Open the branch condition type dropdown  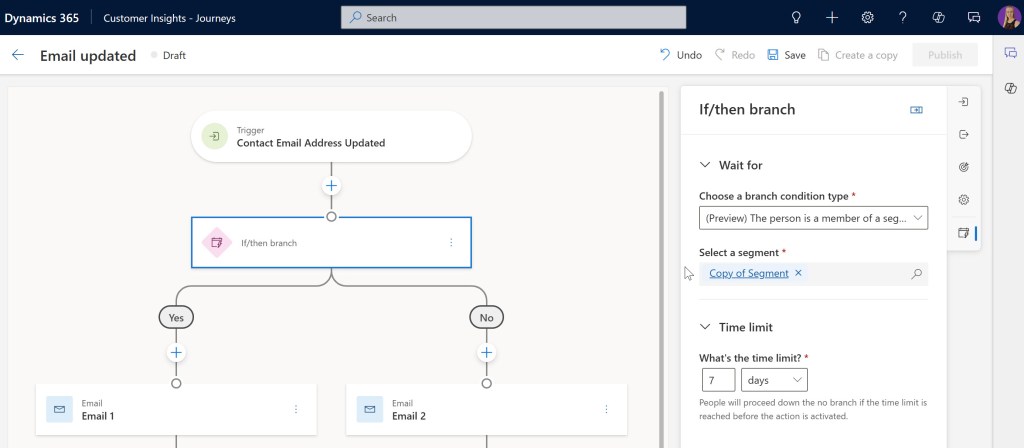[x=813, y=218]
